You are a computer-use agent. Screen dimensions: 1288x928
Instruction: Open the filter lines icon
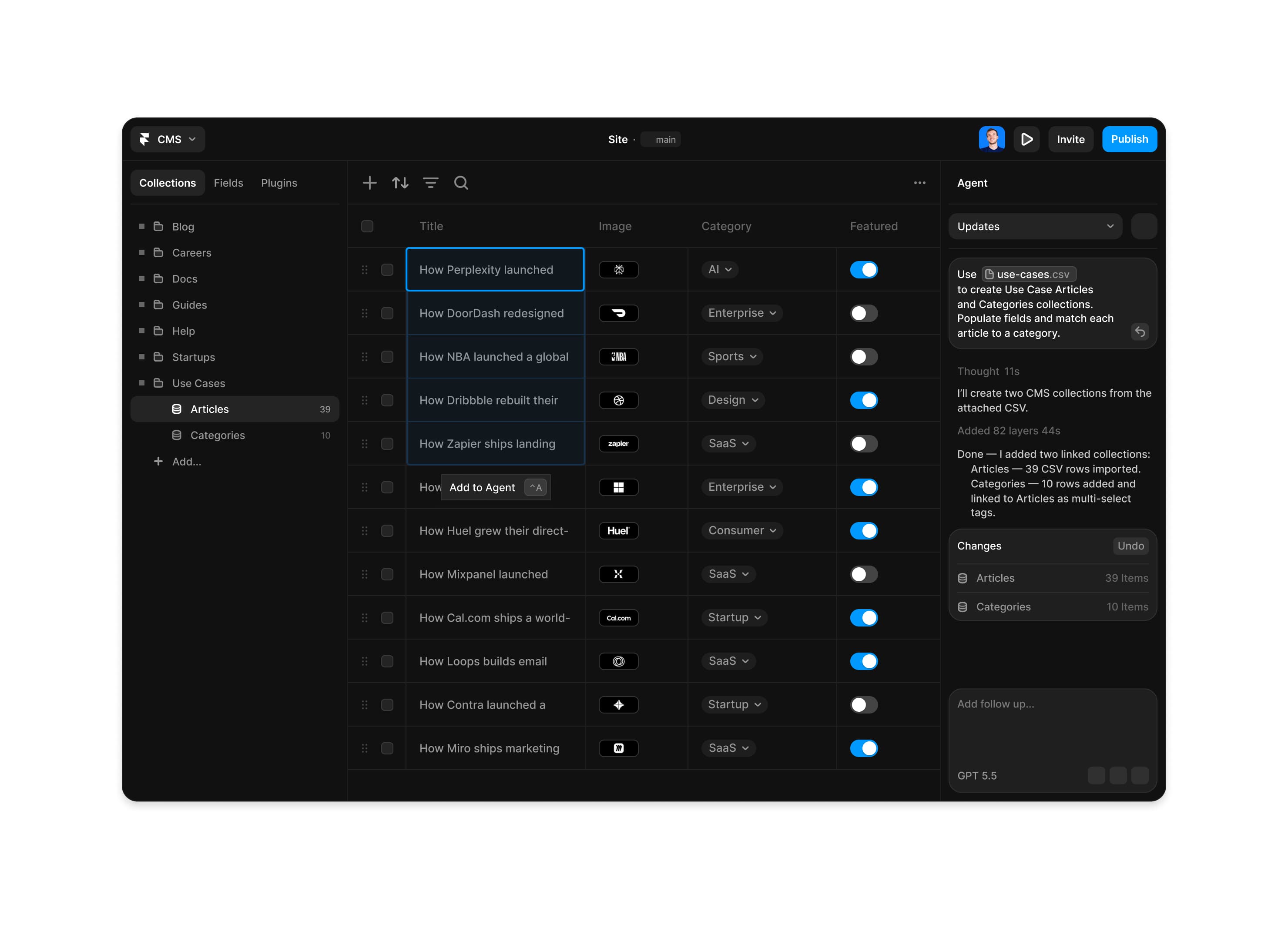pyautogui.click(x=430, y=183)
